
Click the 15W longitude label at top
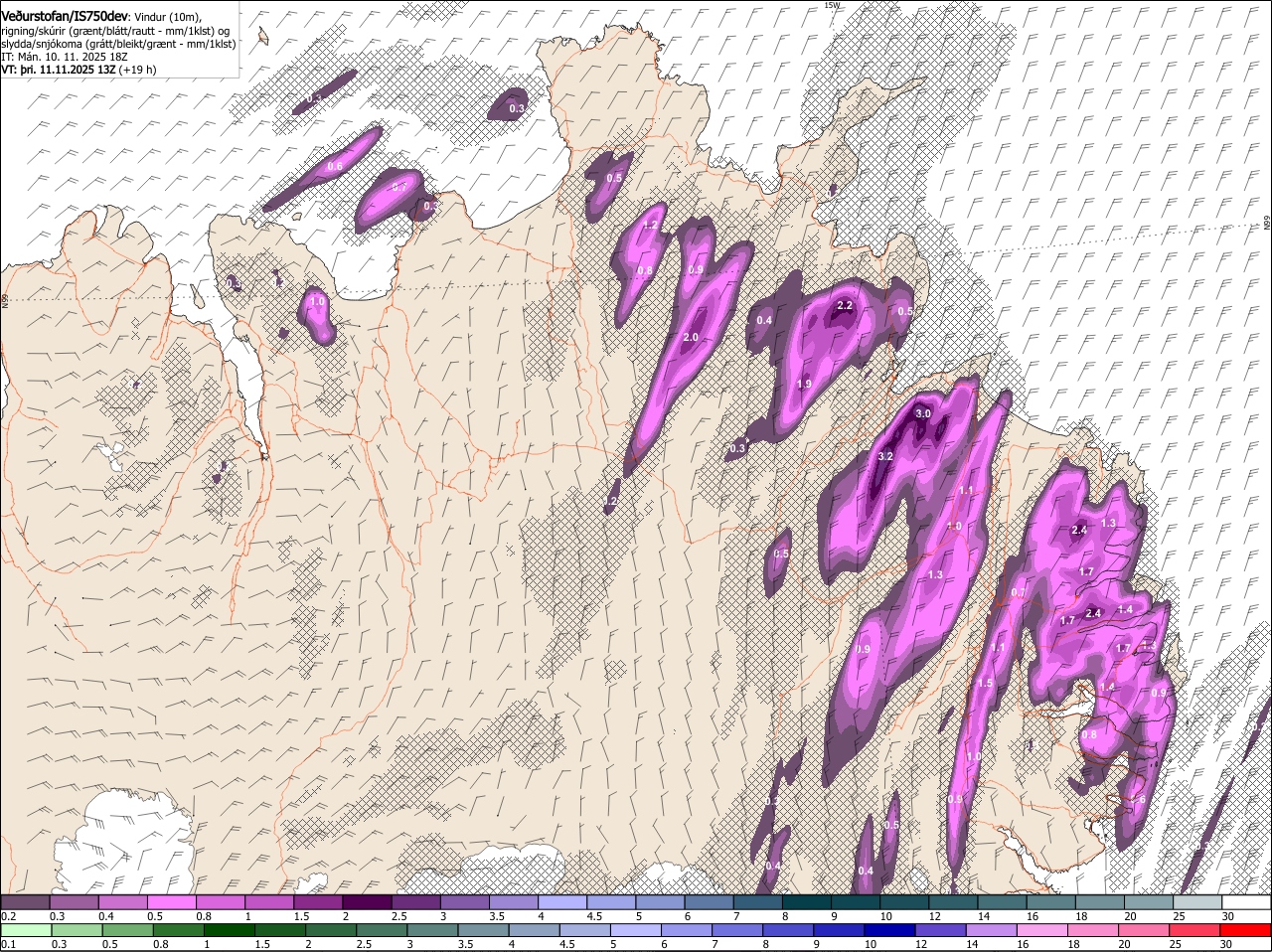(x=832, y=5)
